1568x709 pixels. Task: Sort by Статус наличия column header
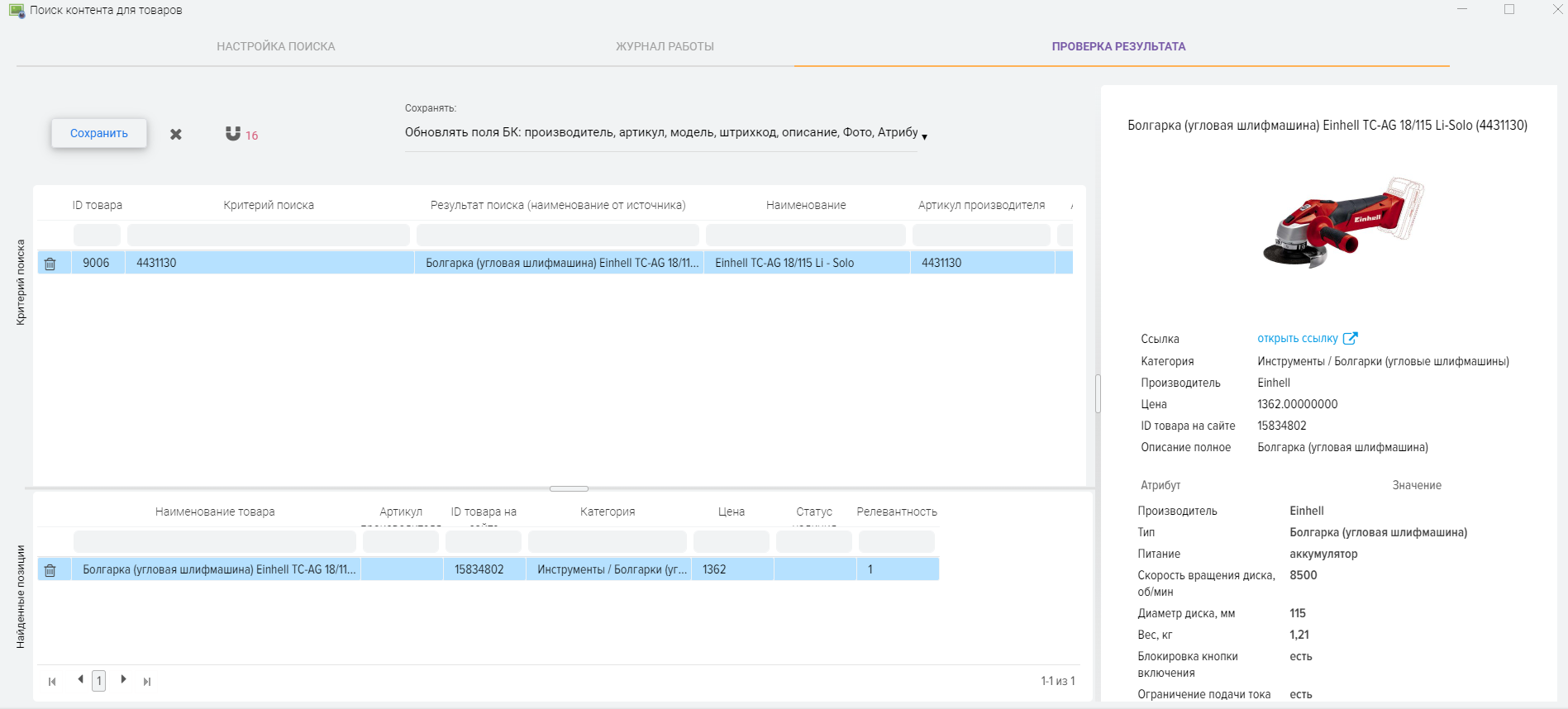[814, 516]
